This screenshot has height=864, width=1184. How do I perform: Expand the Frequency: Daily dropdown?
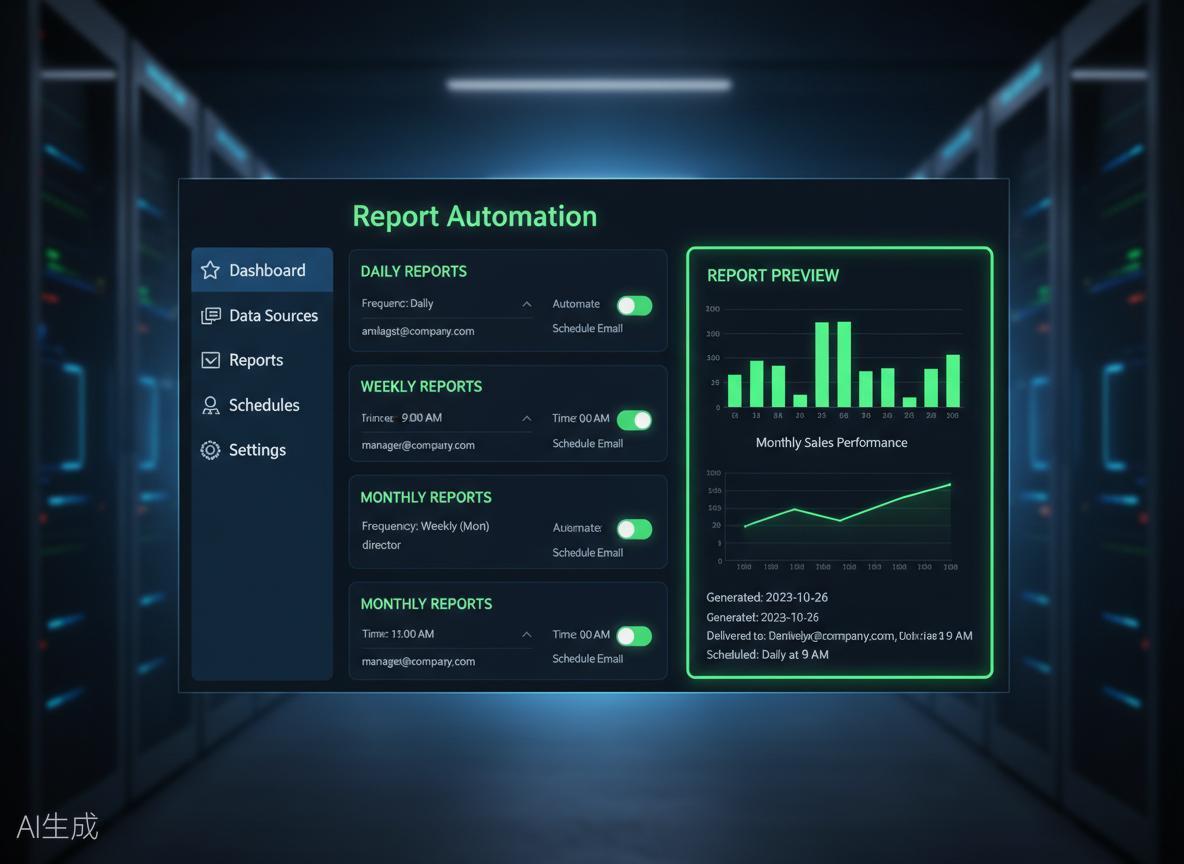pyautogui.click(x=527, y=304)
